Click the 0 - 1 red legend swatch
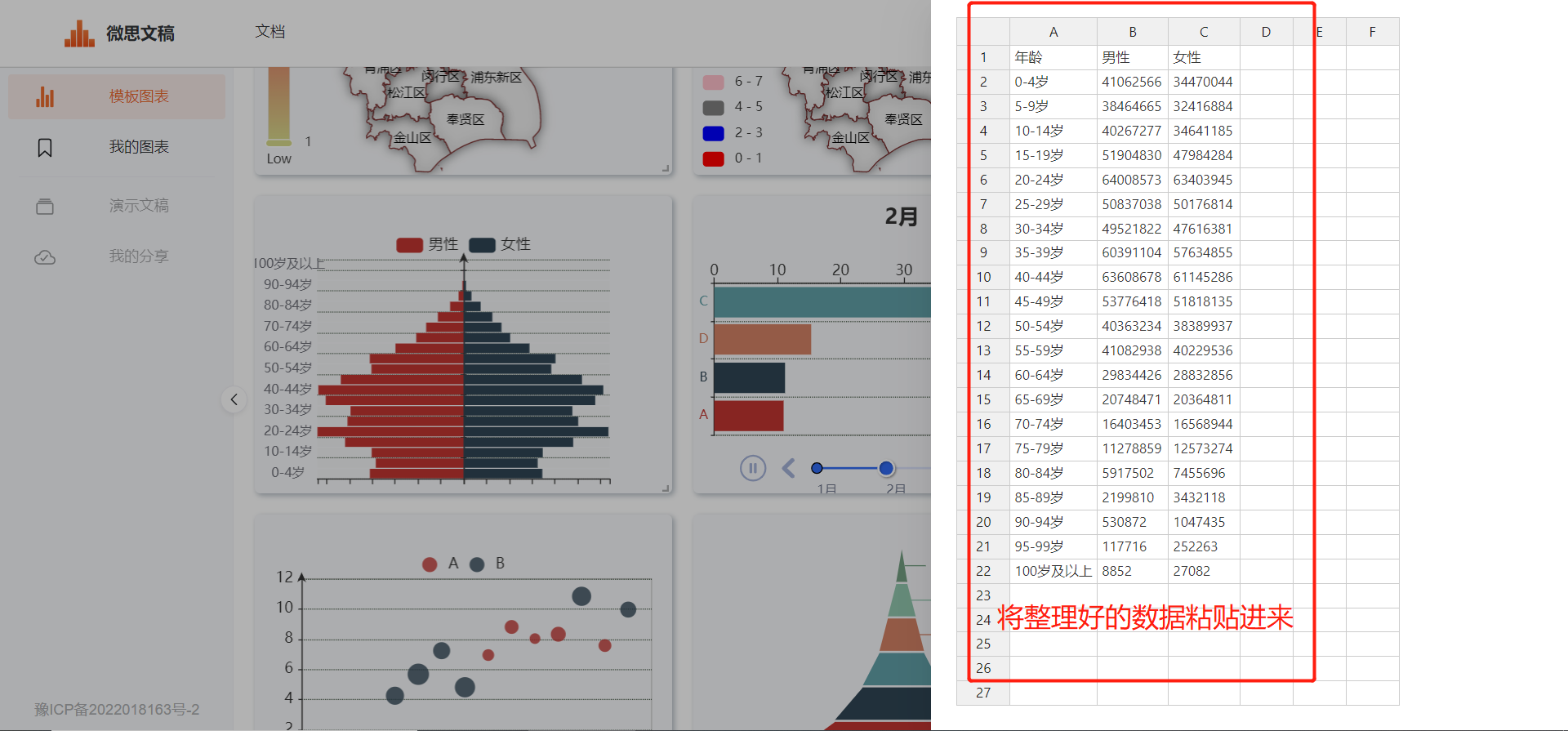The image size is (1568, 731). pos(714,158)
